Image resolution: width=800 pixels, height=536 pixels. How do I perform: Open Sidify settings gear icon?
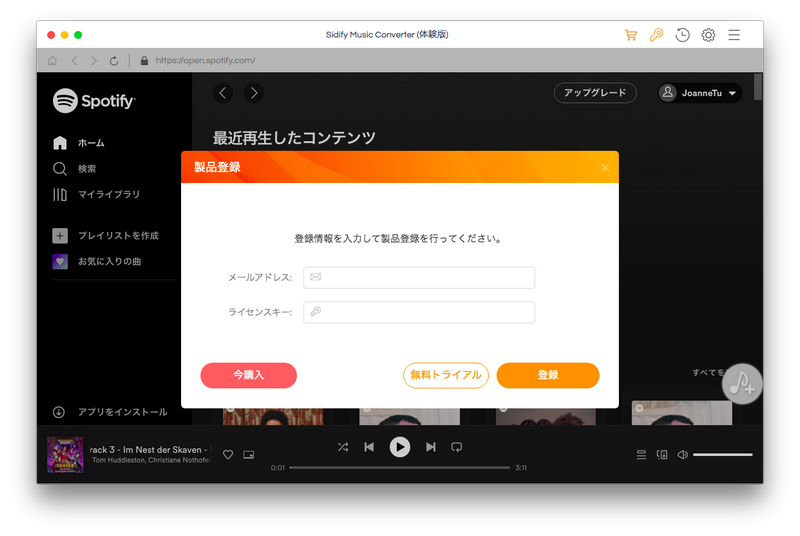pyautogui.click(x=708, y=35)
